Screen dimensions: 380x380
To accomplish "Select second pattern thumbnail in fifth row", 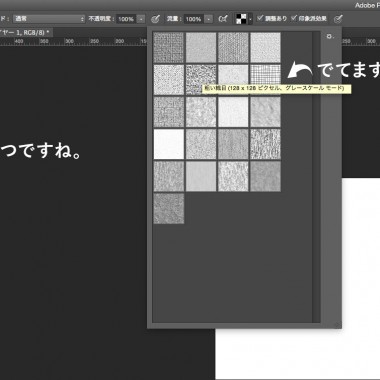I will click(201, 176).
